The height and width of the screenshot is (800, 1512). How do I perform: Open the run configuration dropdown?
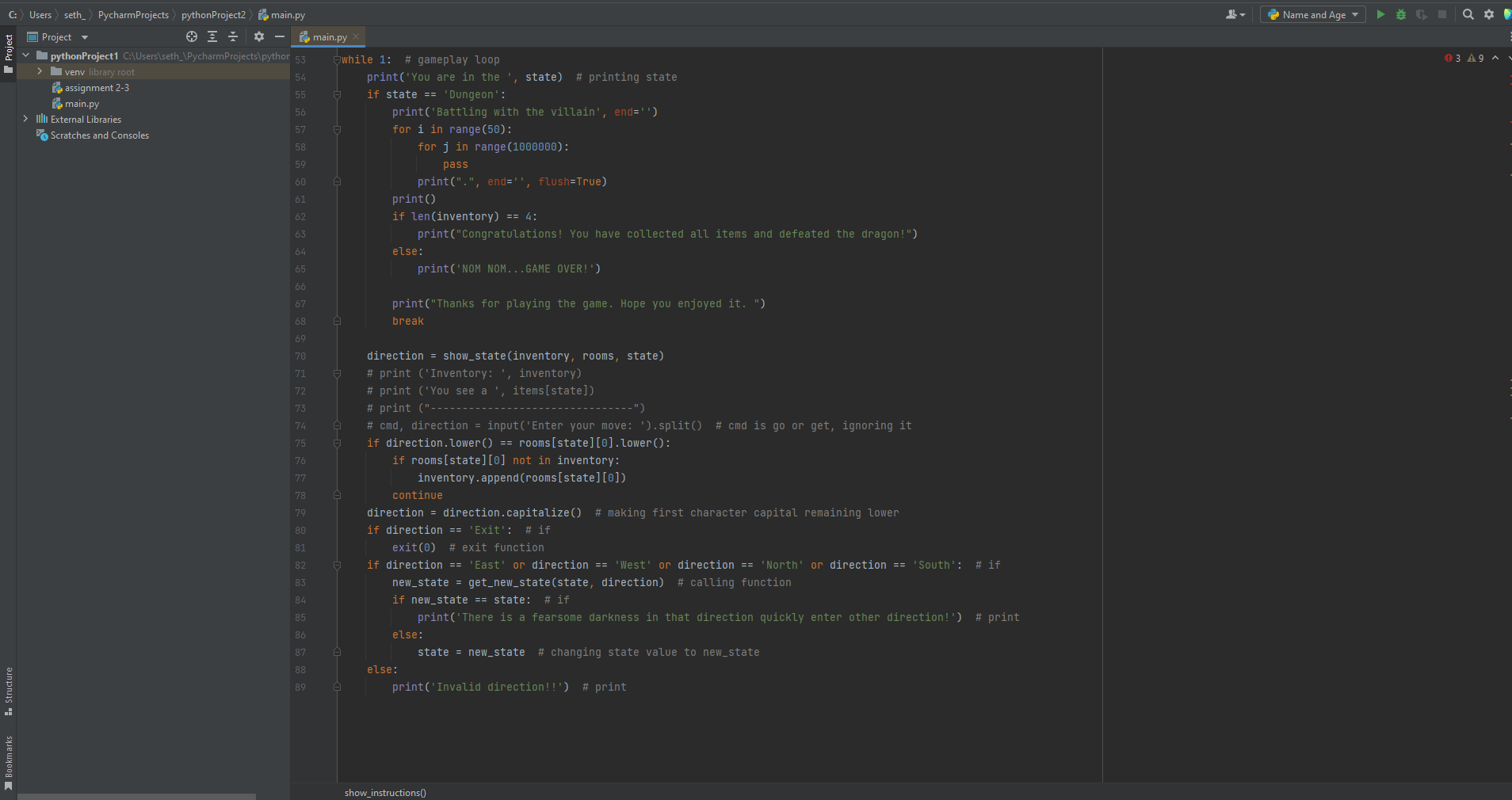coord(1355,14)
